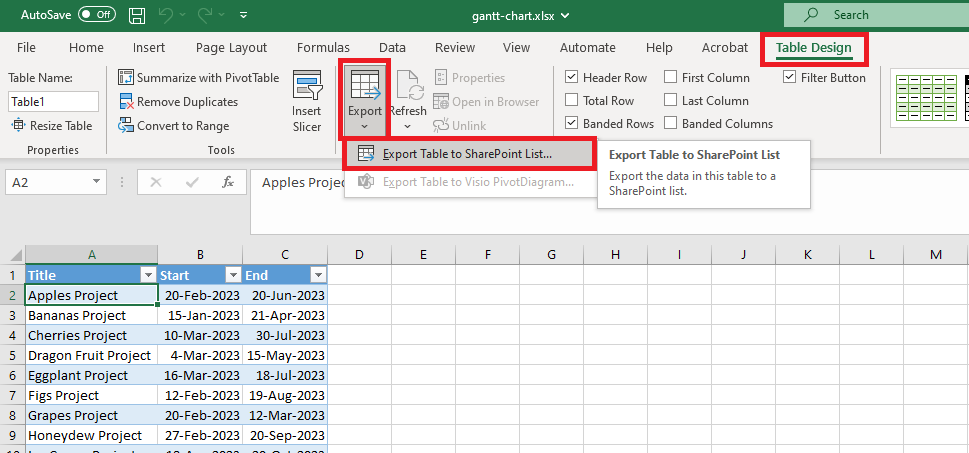Open the Acrobat tab
This screenshot has width=969, height=453.
tap(725, 48)
